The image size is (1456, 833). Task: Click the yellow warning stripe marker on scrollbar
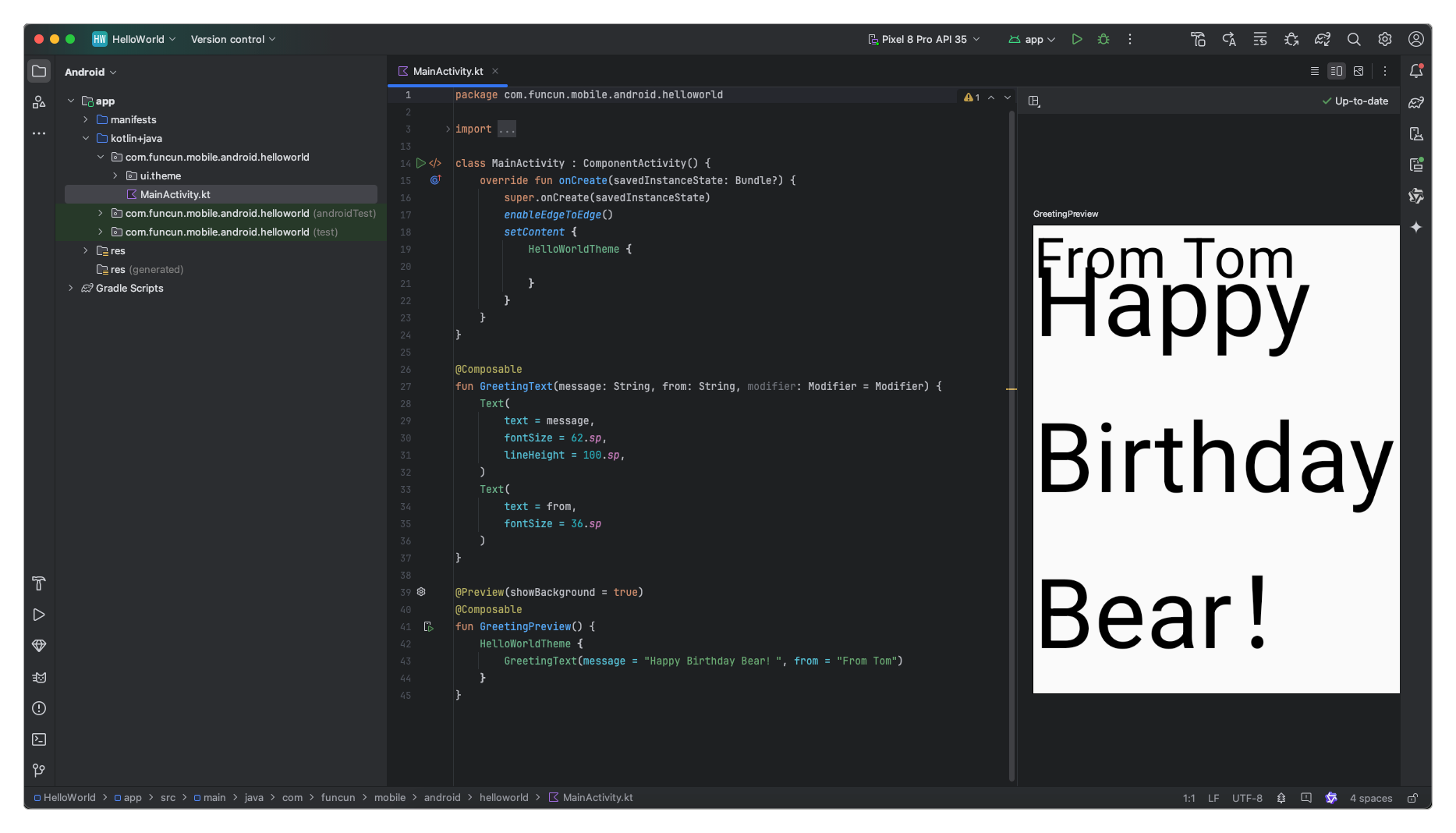(1011, 388)
